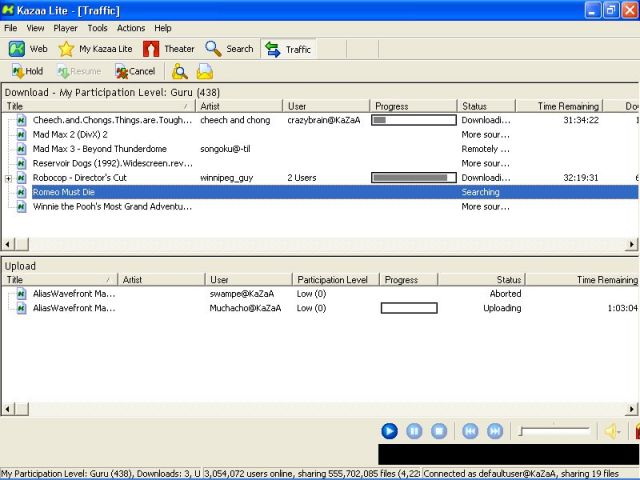
Task: Select Cheech.and.Chongs.Things.are.Tough download
Action: point(112,120)
